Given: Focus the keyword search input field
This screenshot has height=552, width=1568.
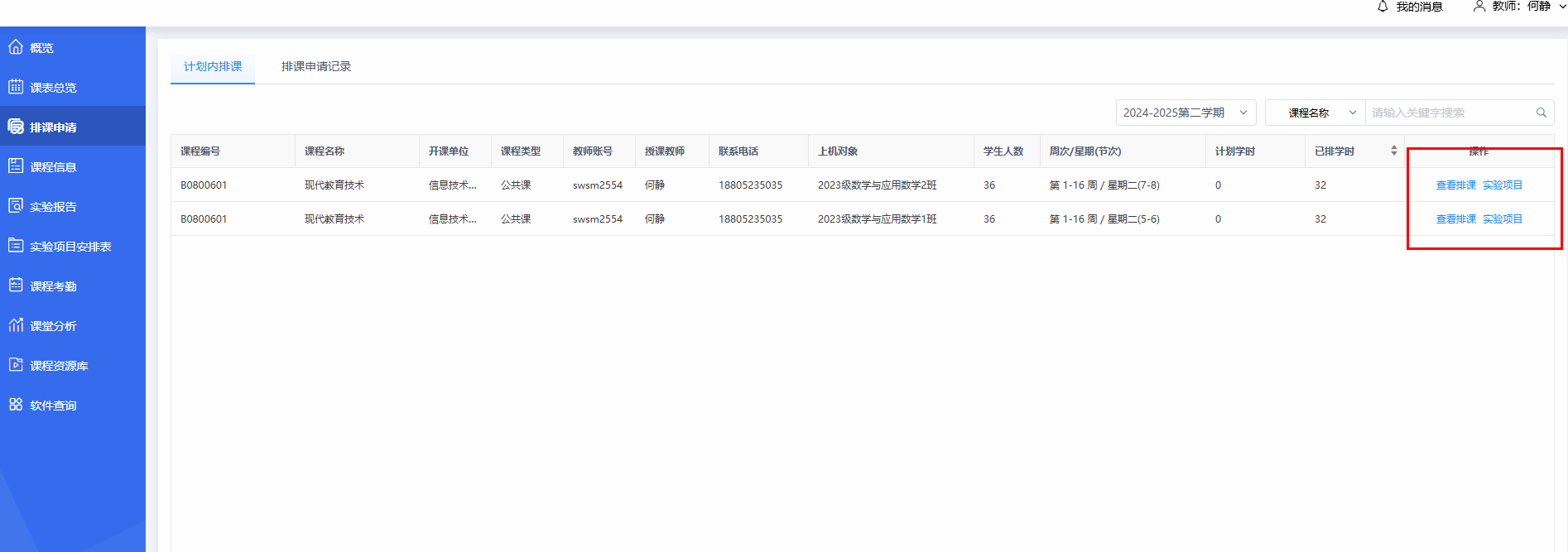Looking at the screenshot, I should coord(1449,113).
